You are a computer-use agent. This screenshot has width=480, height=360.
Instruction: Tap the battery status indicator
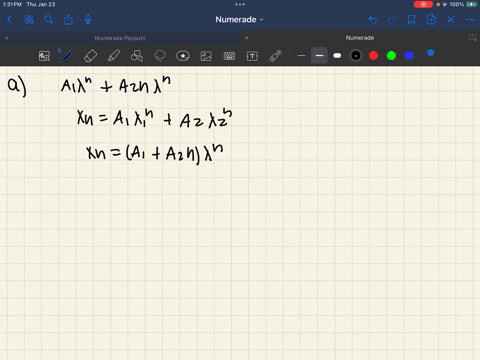click(471, 4)
